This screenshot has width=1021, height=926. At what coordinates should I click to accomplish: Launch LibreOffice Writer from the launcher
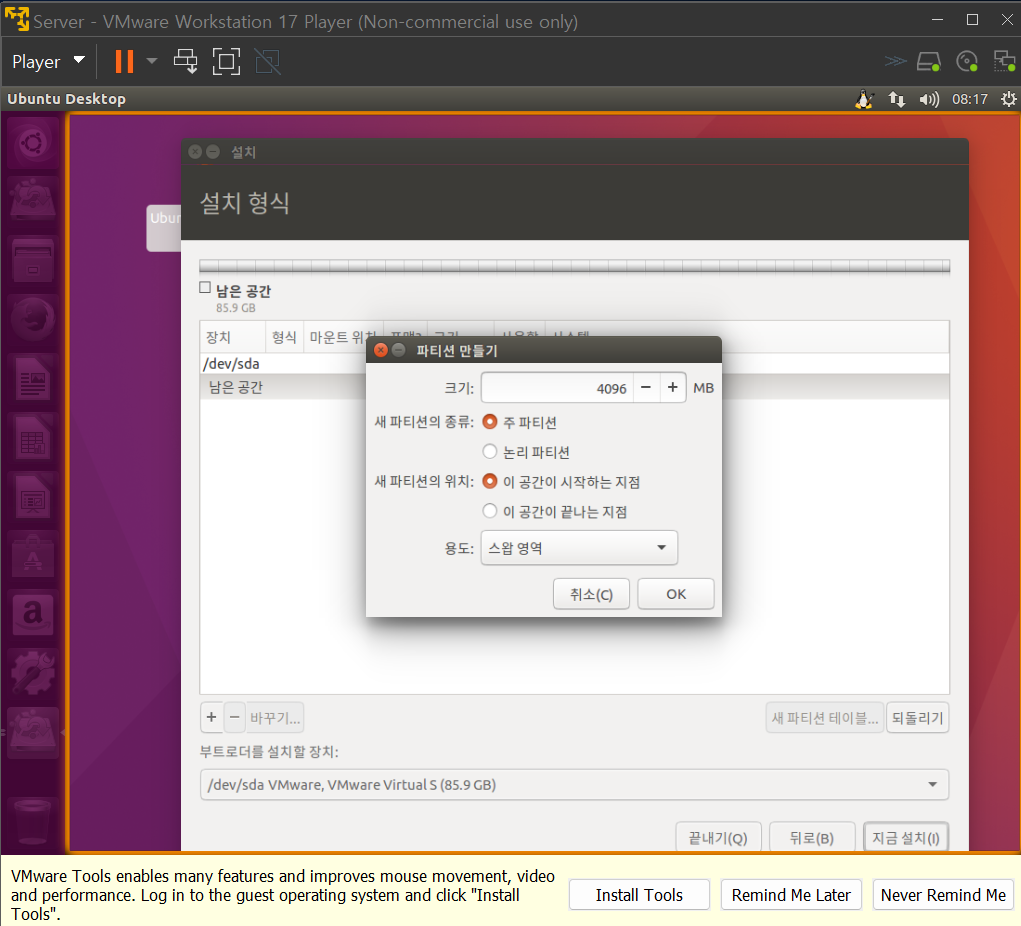pos(33,378)
